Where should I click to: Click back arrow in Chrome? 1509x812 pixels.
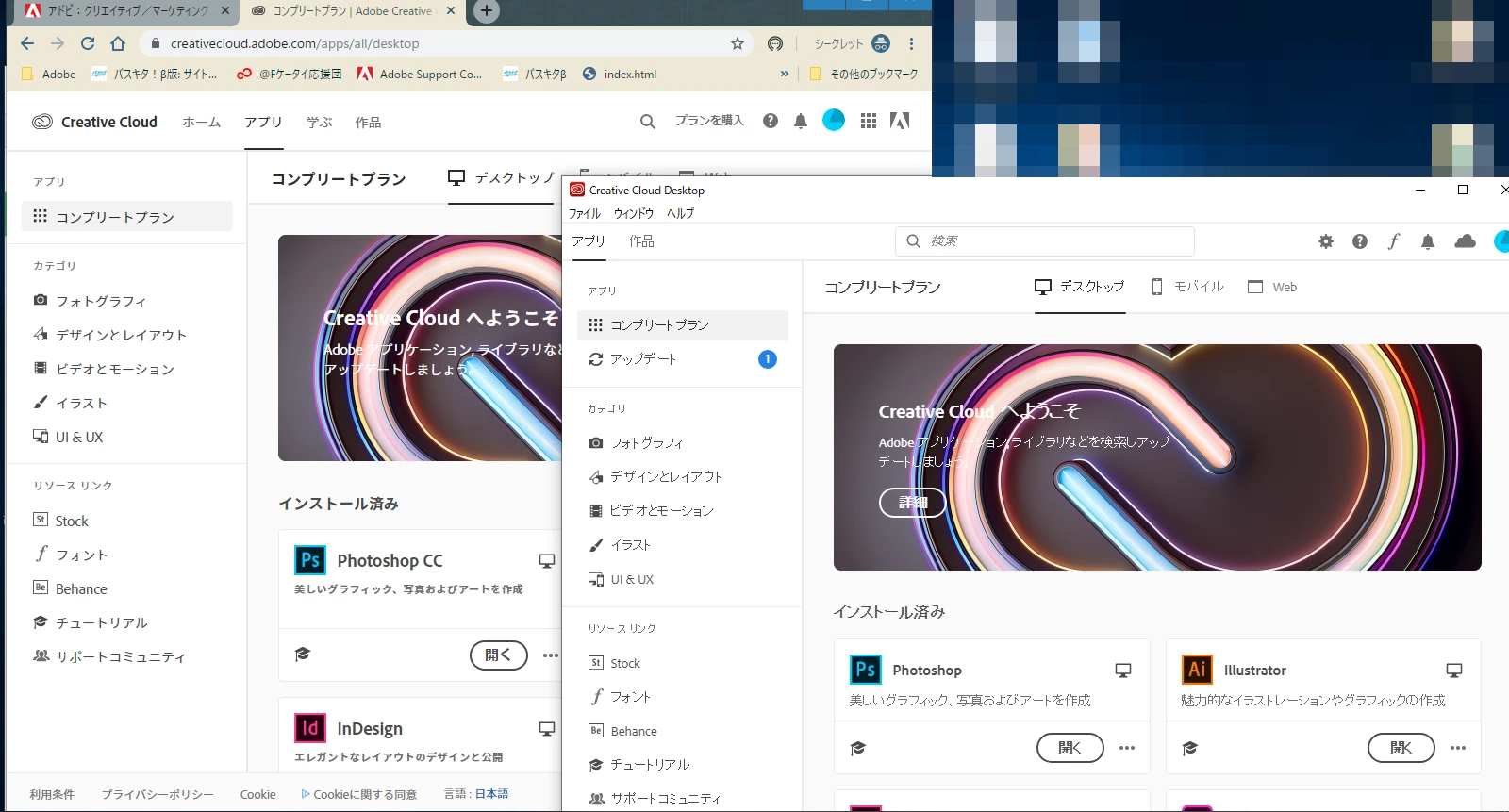pos(27,43)
